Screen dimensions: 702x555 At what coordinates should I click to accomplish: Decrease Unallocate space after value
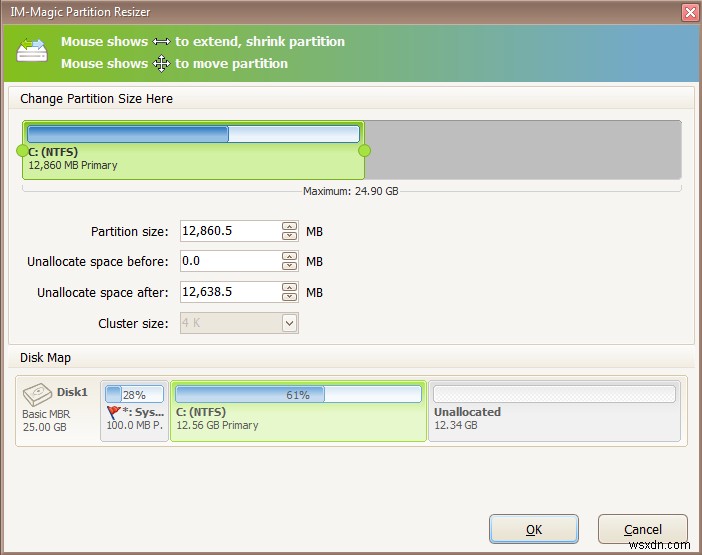(290, 297)
